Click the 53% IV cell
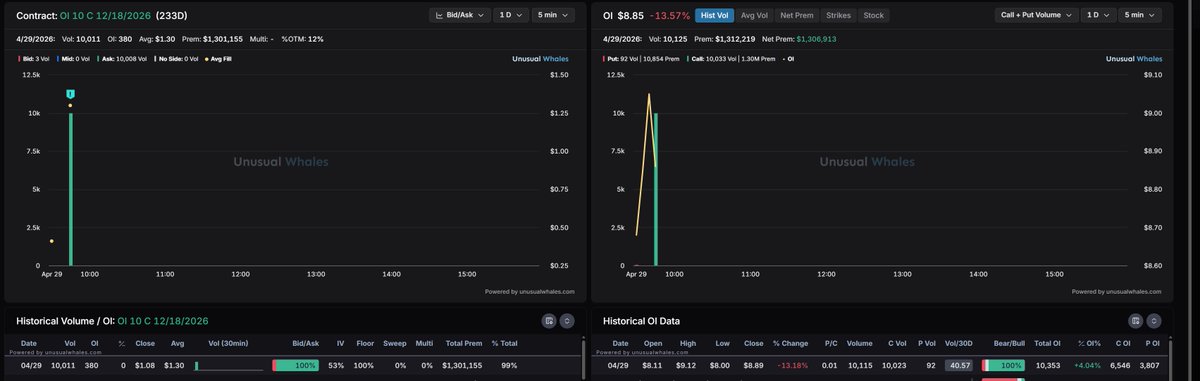Viewport: 1200px width, 381px height. pos(335,366)
